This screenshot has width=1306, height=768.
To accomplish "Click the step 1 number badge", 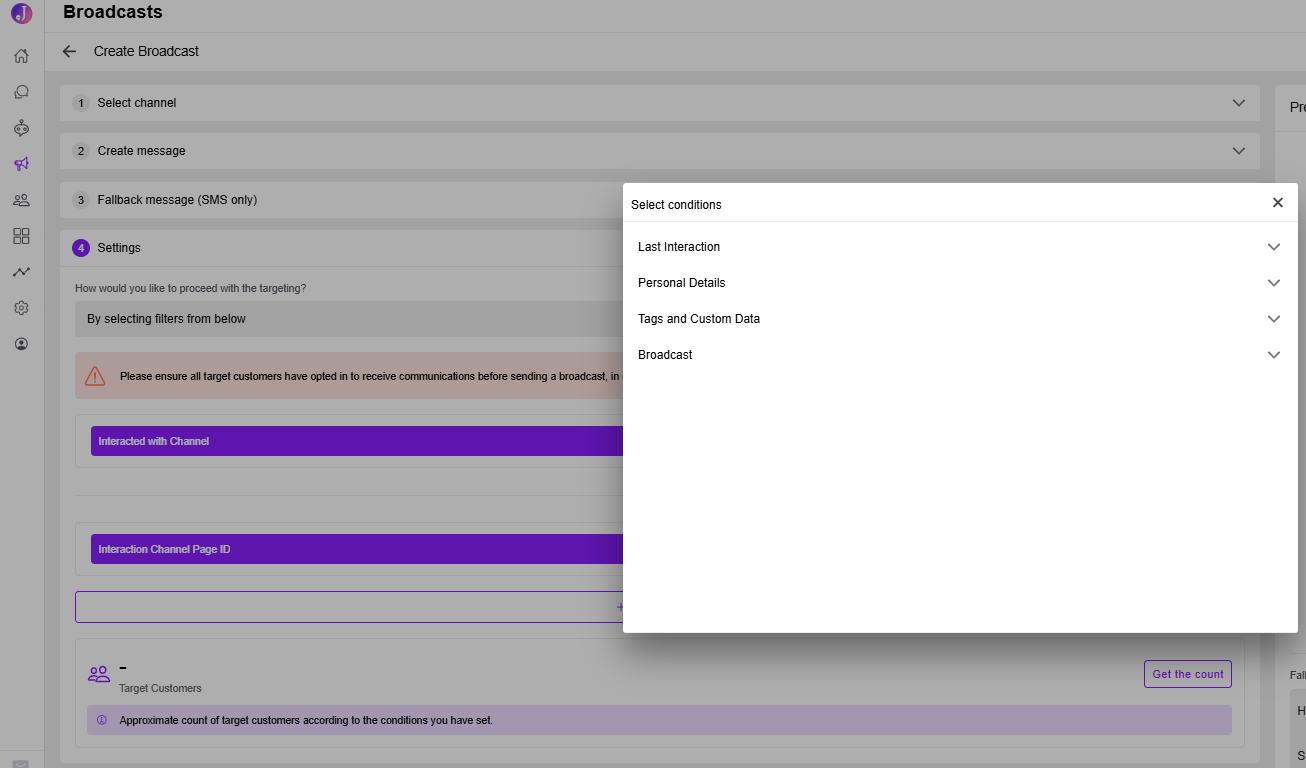I will pos(81,103).
